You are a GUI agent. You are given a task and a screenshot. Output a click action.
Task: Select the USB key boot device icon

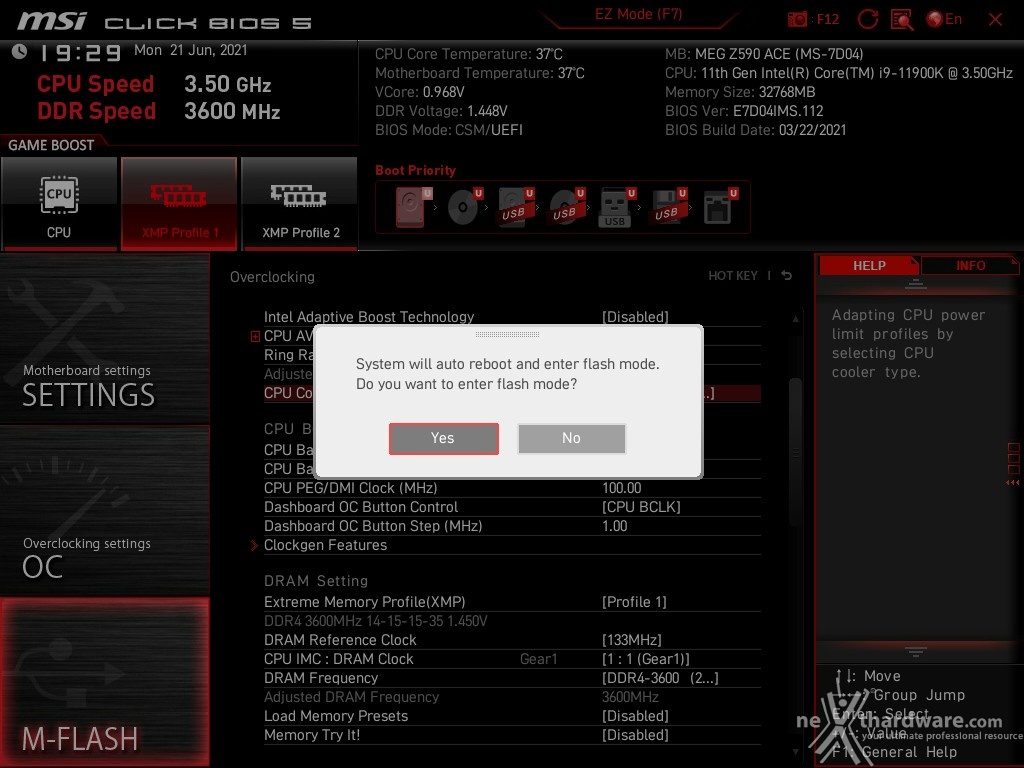pos(616,207)
